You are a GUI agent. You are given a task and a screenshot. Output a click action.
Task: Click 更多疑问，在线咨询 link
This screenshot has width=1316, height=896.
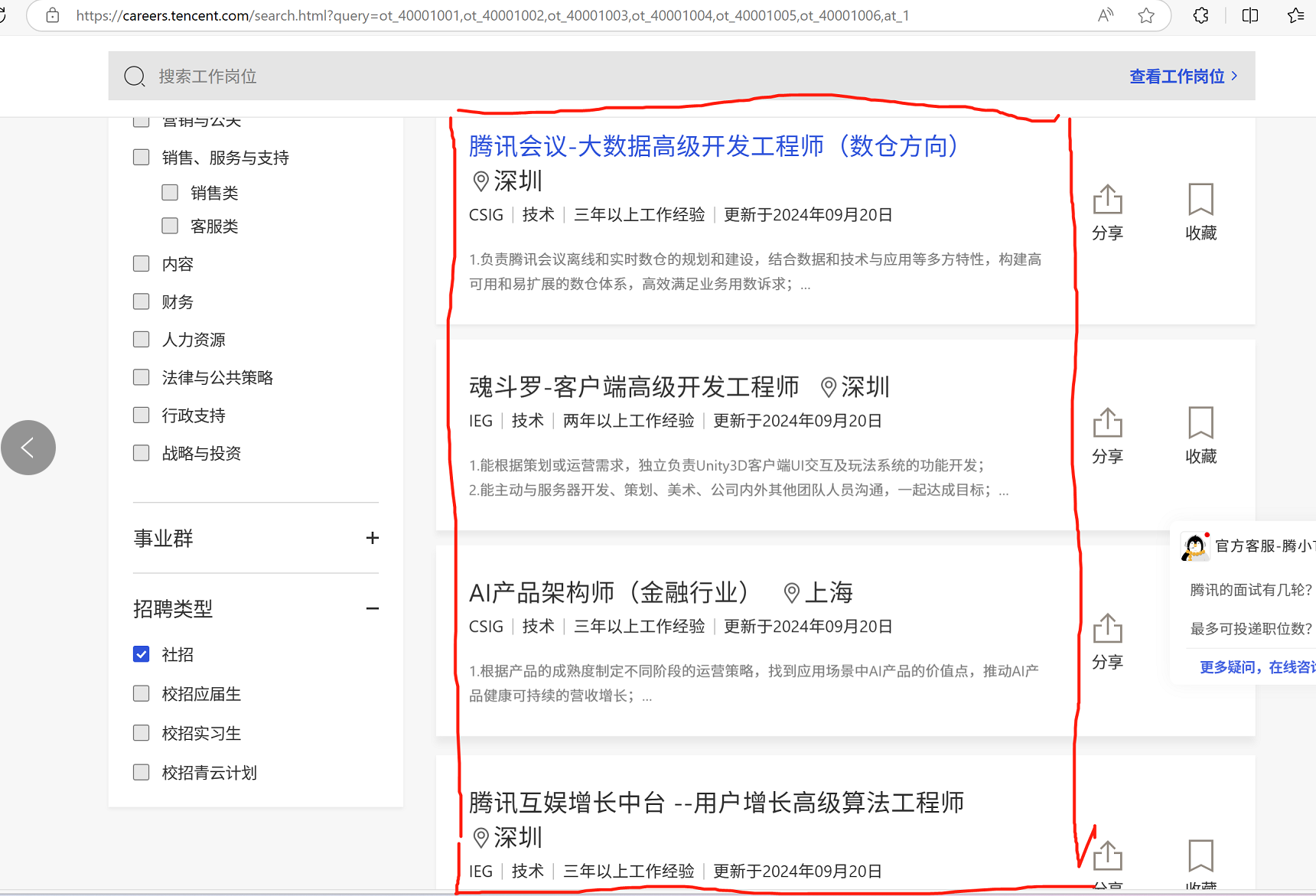point(1257,667)
